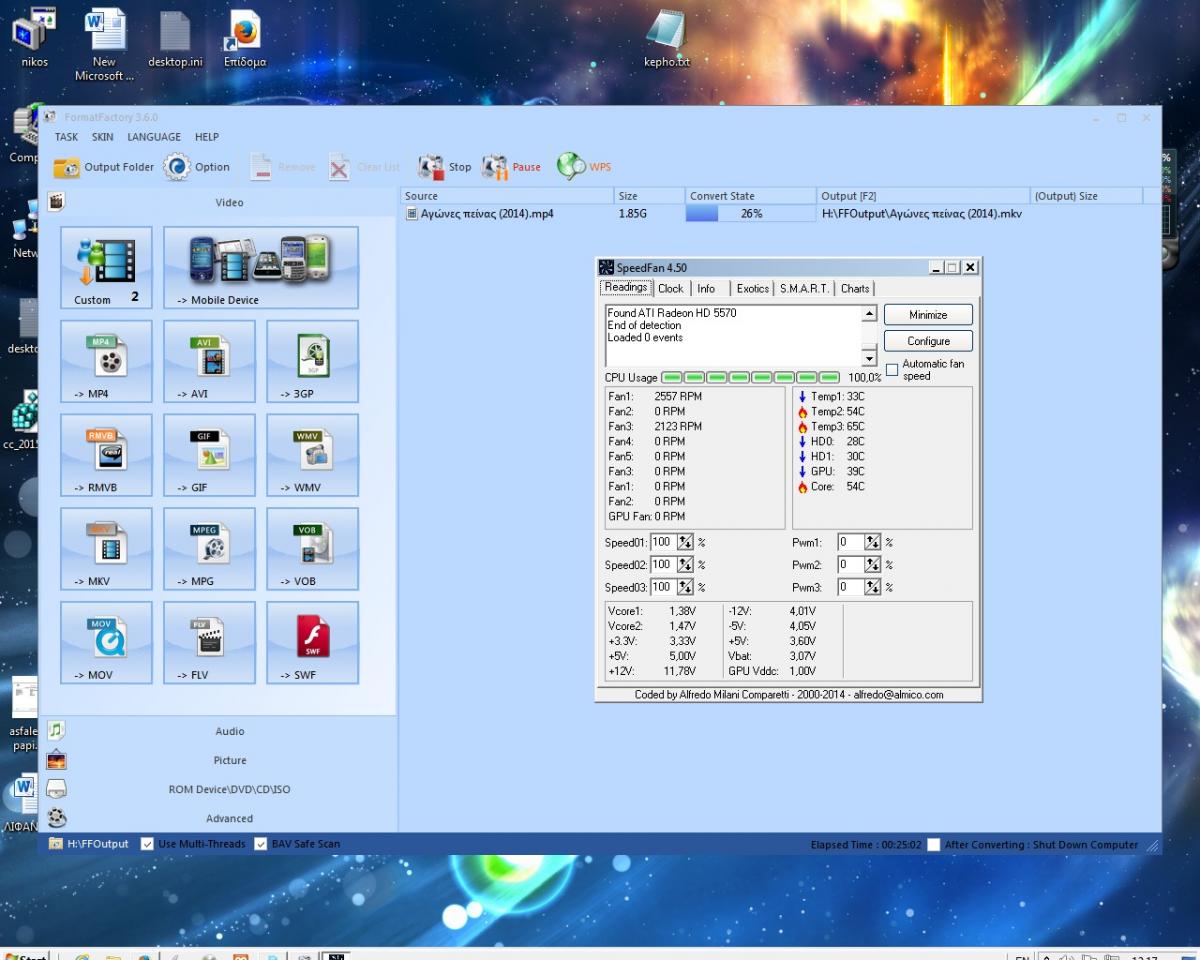The width and height of the screenshot is (1200, 960).
Task: Pick the AVI conversion format
Action: (209, 361)
